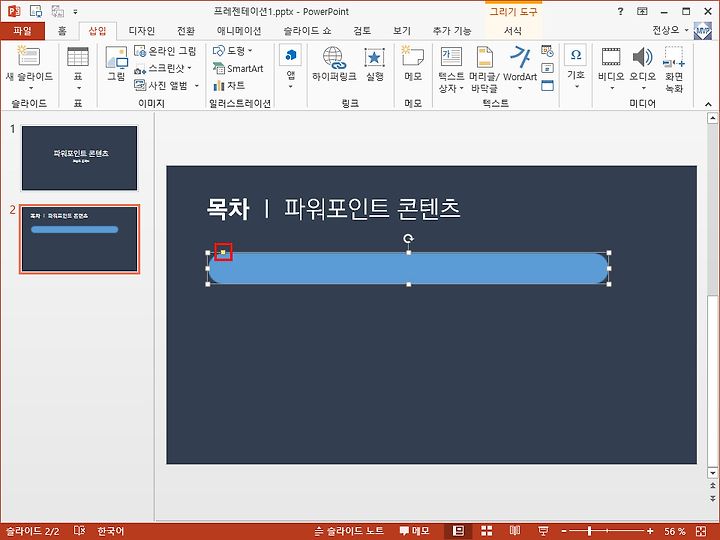
Task: Insert an Object from the Text group
Action: click(x=547, y=85)
